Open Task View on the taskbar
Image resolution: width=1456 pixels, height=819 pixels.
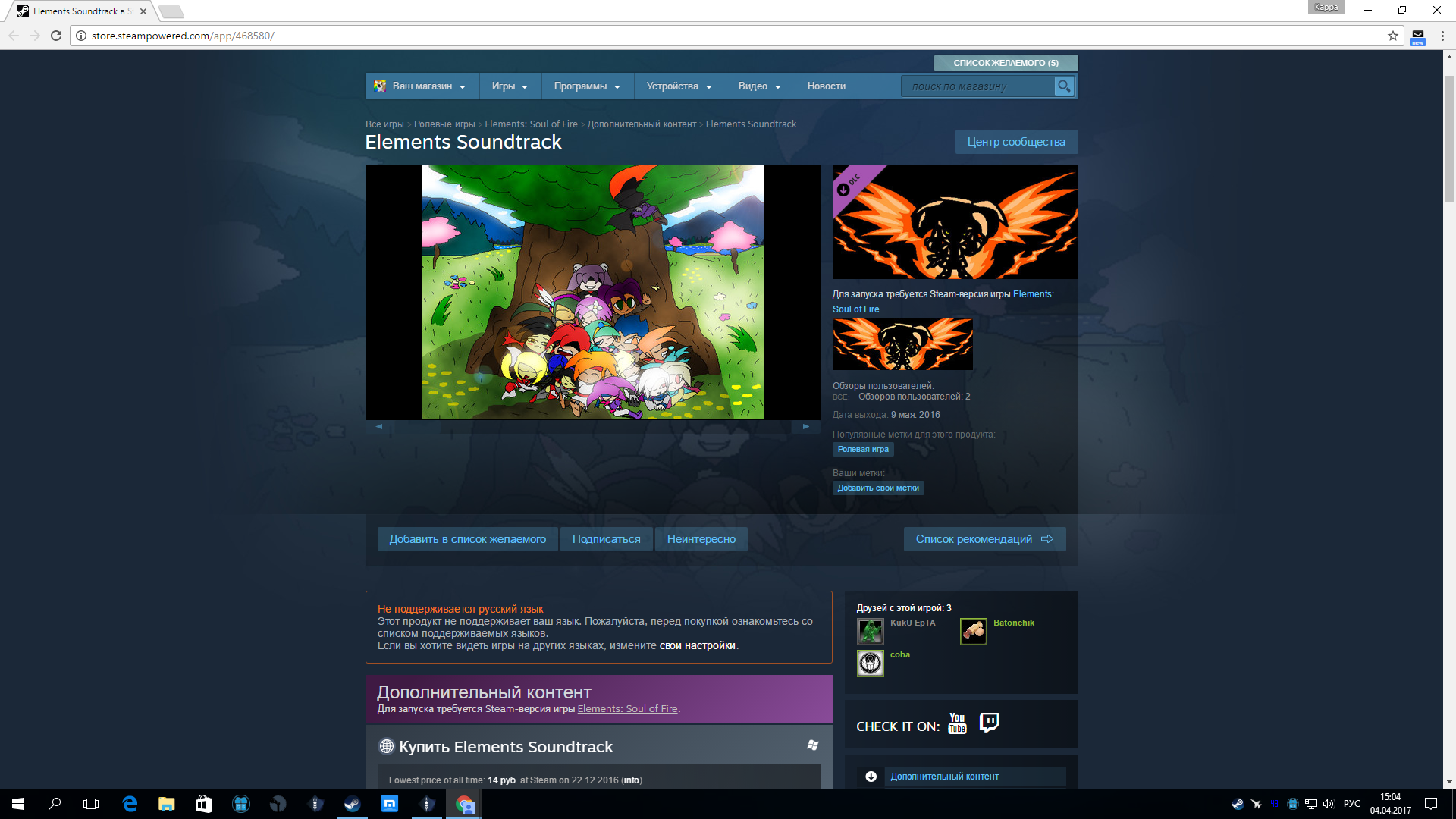click(91, 804)
